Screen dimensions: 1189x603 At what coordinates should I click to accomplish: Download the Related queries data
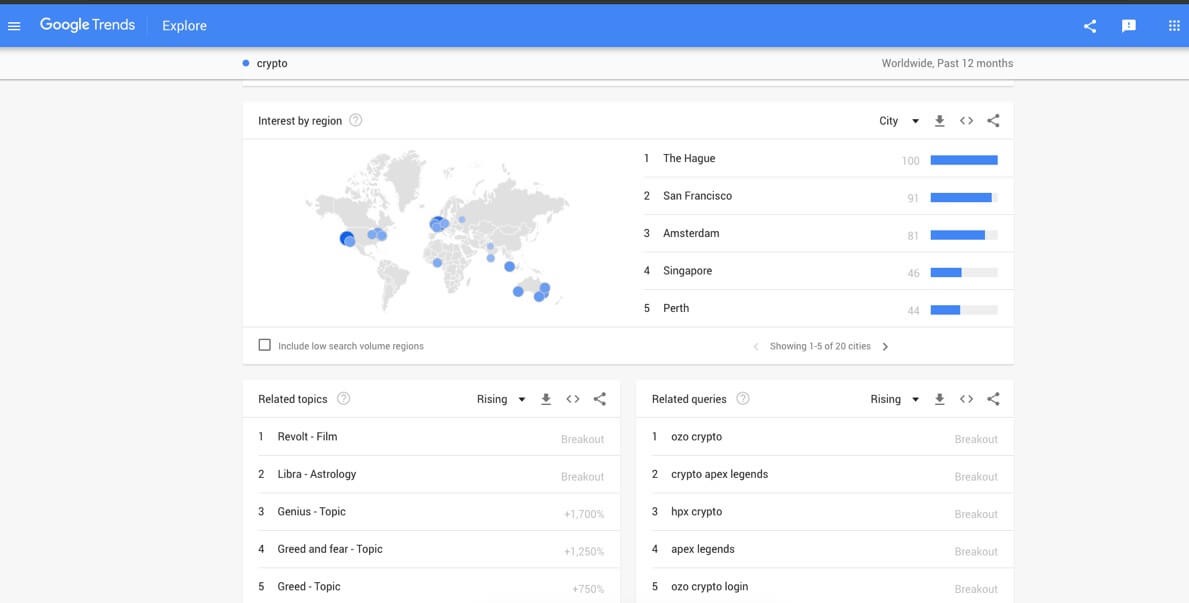click(x=940, y=399)
